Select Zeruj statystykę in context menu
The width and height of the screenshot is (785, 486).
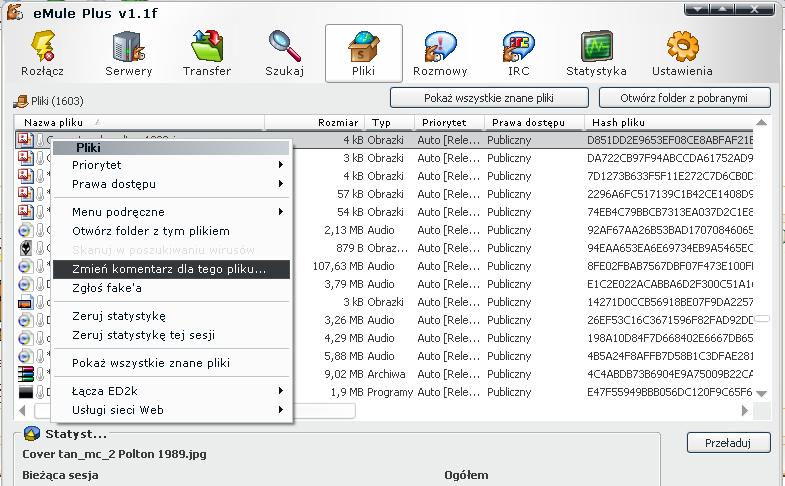(171, 316)
